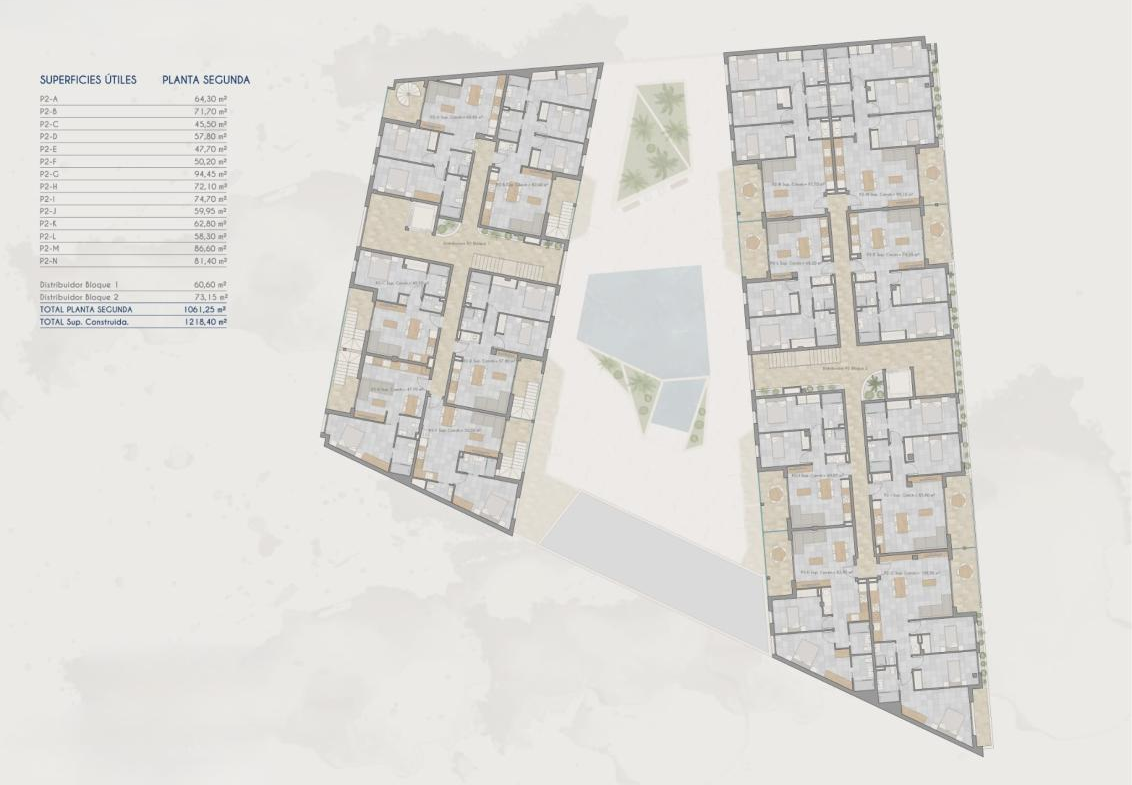Click the P2-M area value 86,60 m²
Viewport: 1132px width, 785px height.
coord(211,248)
